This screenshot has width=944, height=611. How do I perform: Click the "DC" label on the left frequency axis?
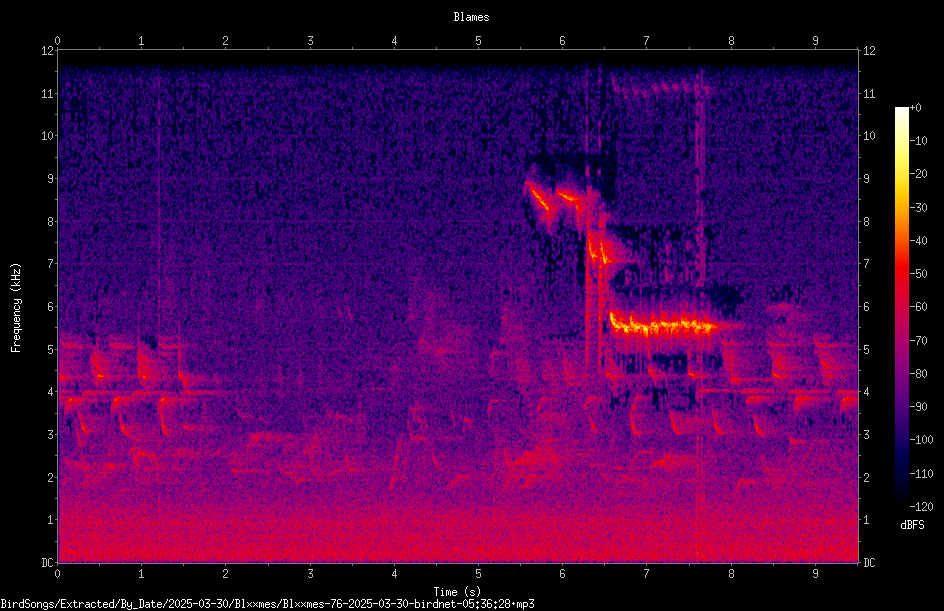[x=47, y=562]
